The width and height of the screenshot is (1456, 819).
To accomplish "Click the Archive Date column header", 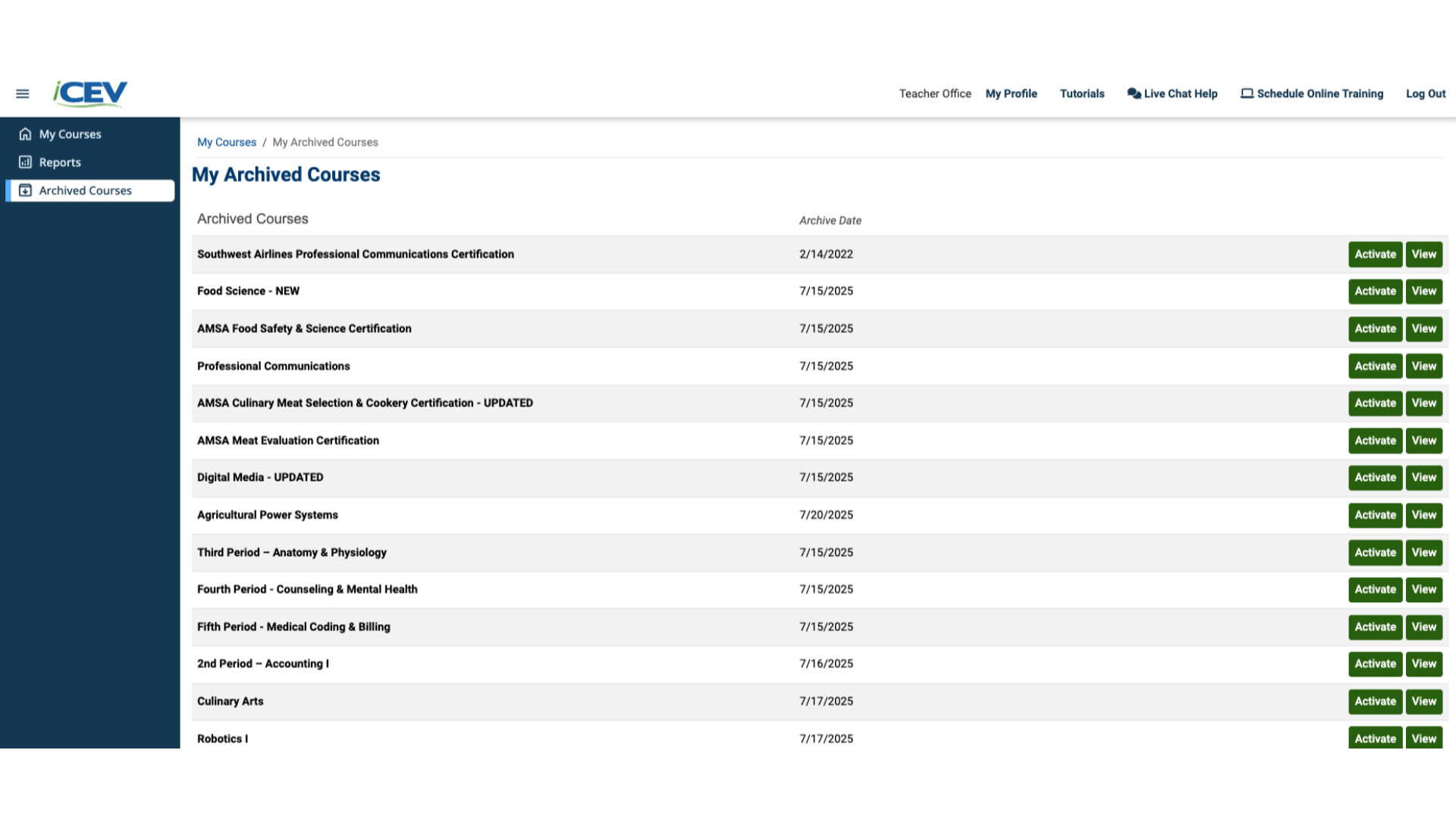I will pos(830,221).
